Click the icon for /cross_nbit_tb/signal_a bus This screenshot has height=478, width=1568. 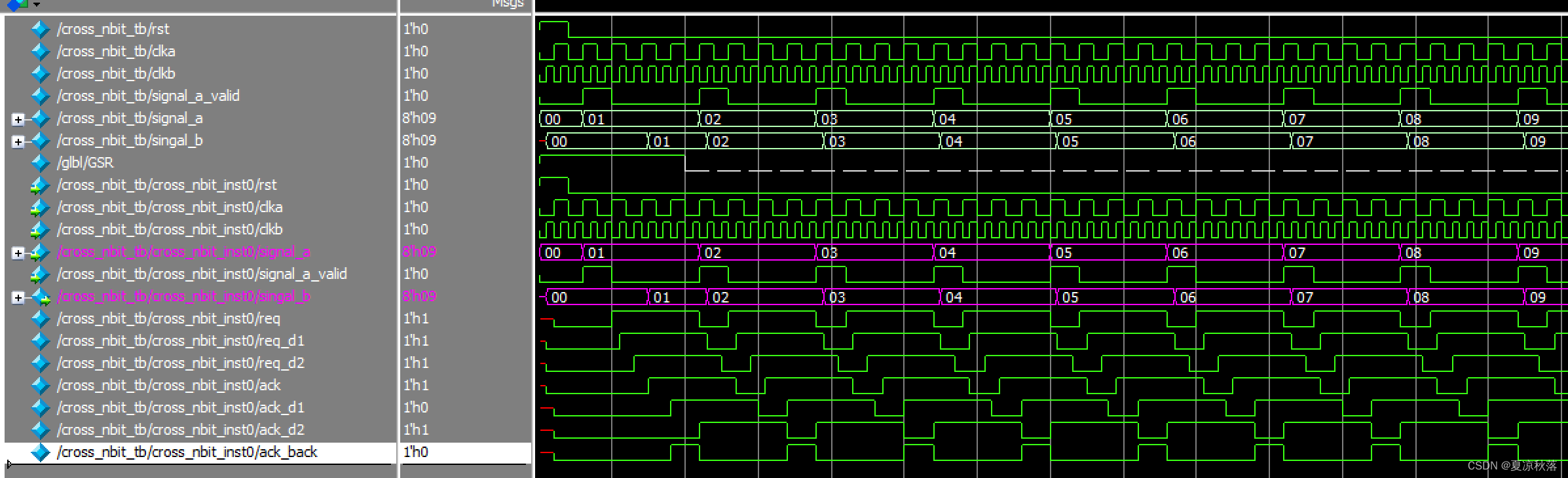[41, 118]
